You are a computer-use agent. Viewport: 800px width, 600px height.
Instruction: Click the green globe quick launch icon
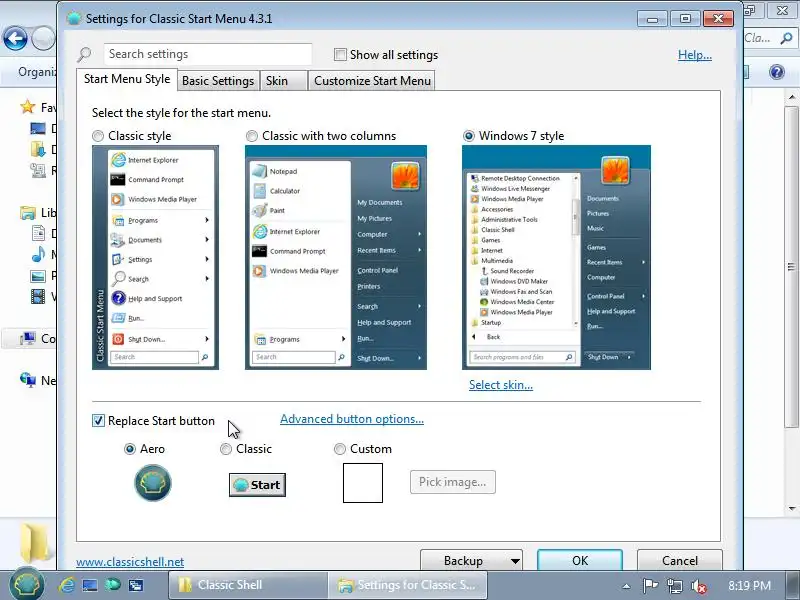coord(112,585)
